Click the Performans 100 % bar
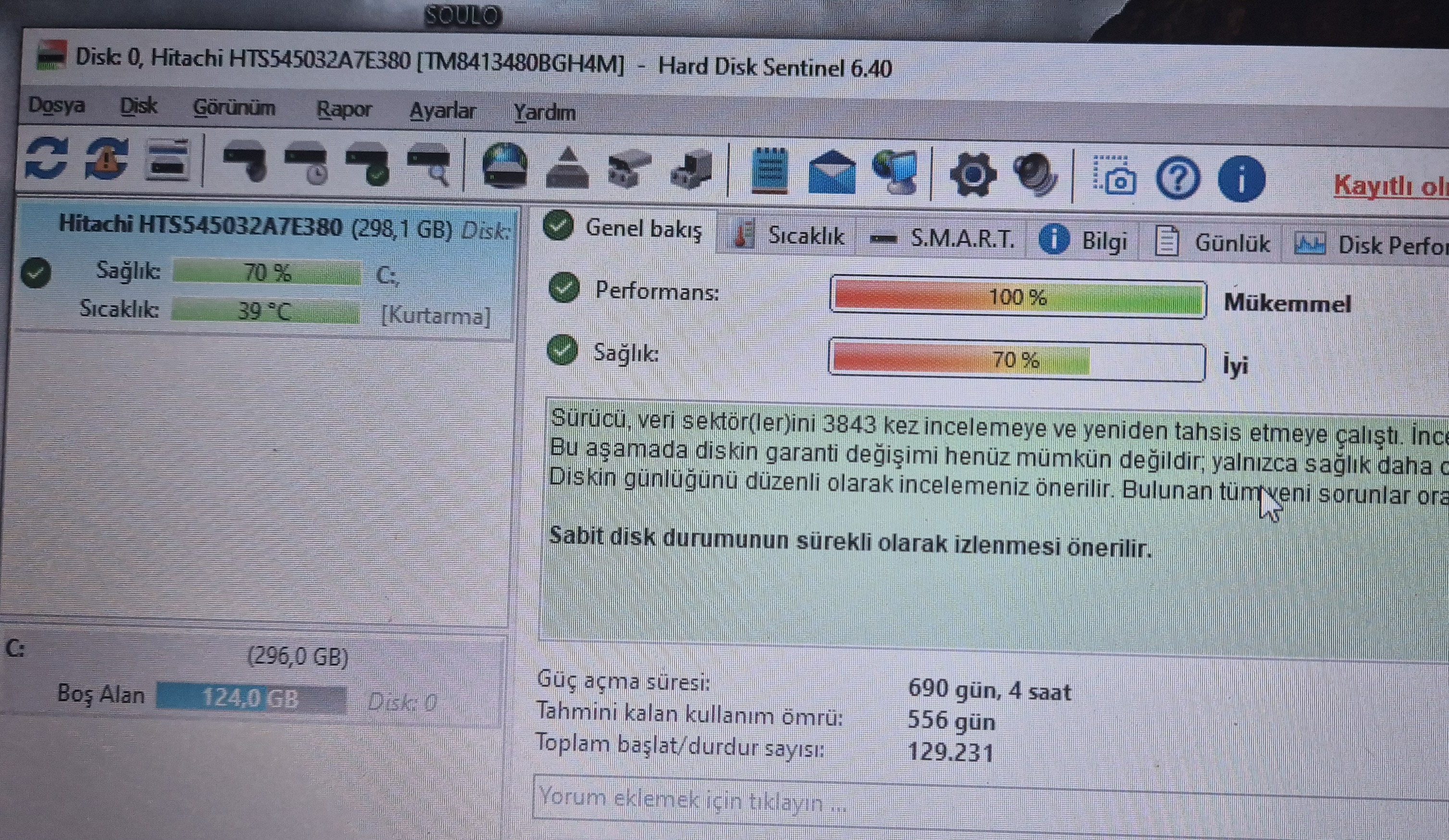1449x840 pixels. (1018, 296)
